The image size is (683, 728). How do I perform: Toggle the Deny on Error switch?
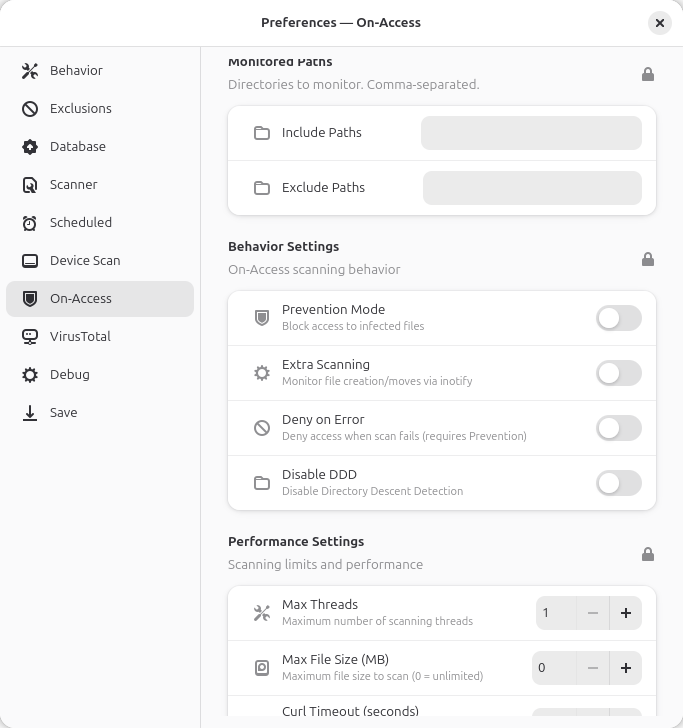click(618, 428)
